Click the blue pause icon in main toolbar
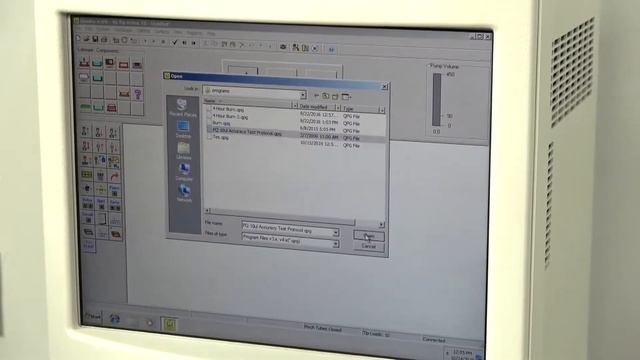This screenshot has width=640, height=360. click(x=331, y=49)
